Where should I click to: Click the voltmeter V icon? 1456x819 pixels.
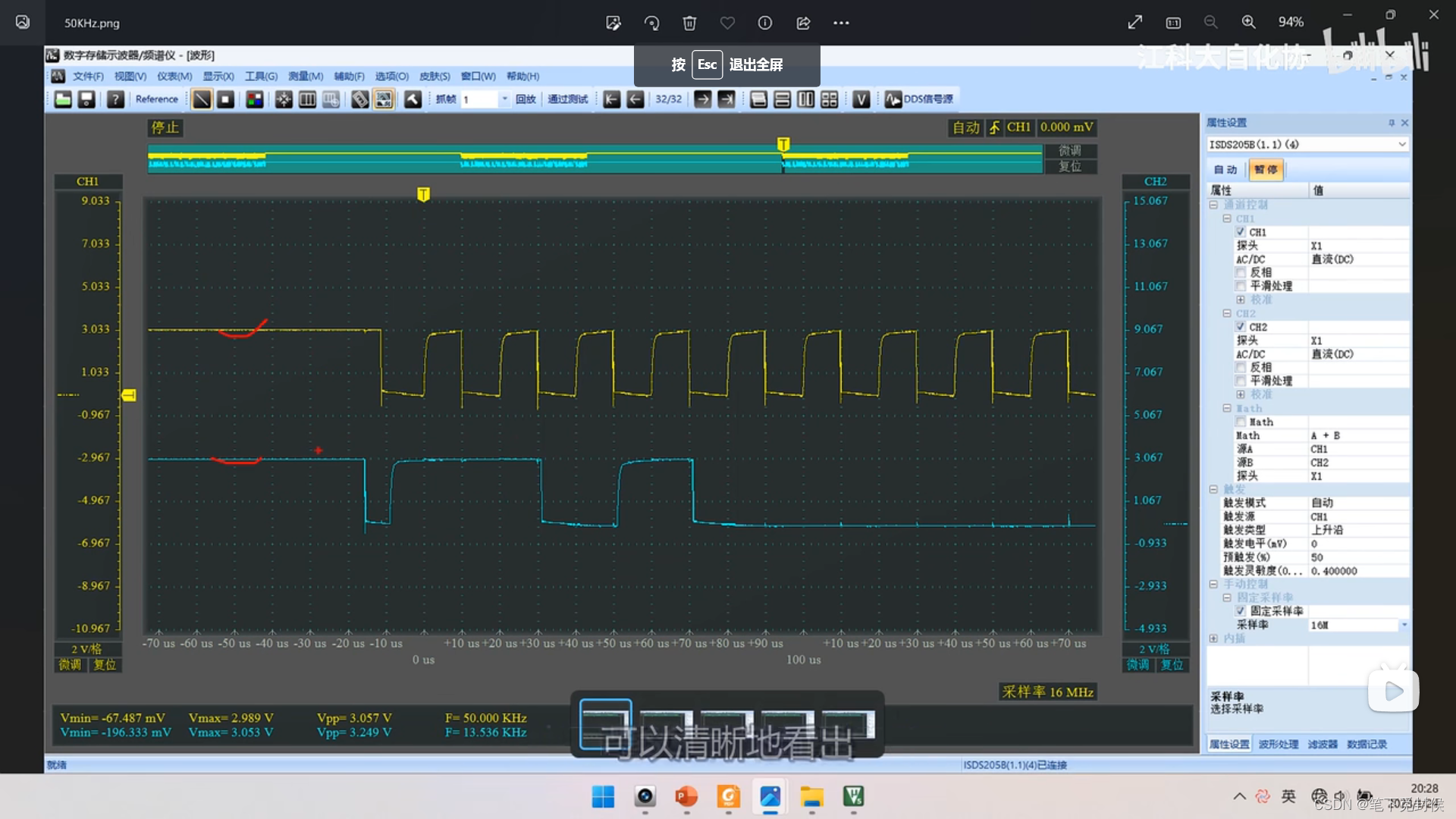[861, 99]
